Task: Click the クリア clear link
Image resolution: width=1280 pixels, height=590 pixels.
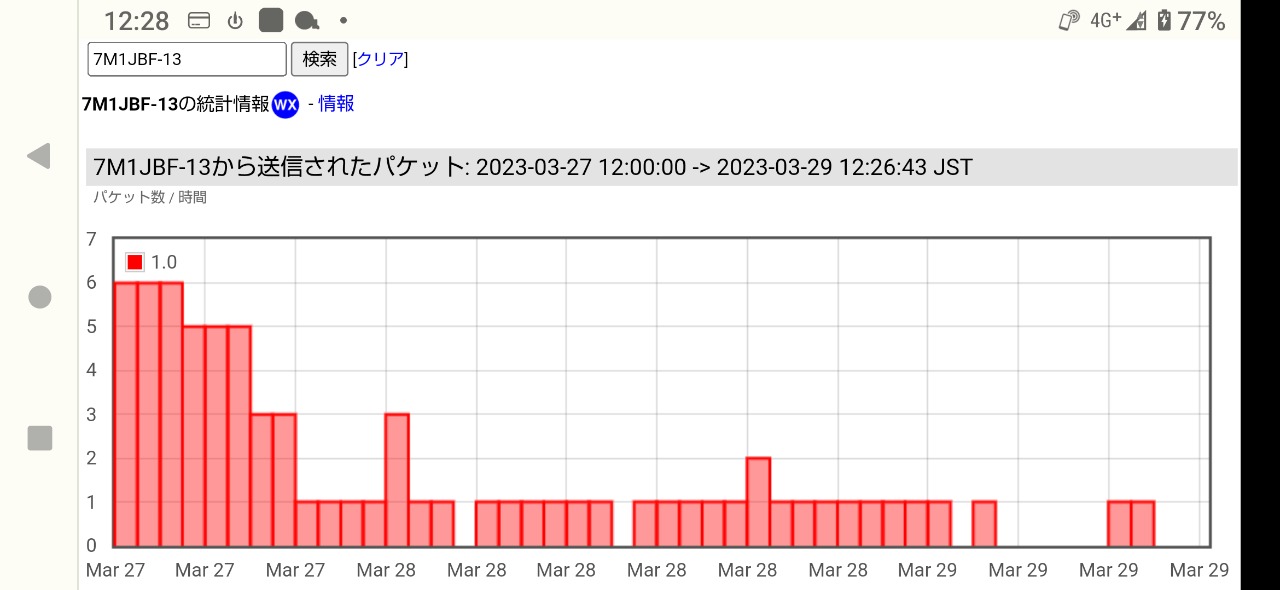Action: [x=380, y=59]
